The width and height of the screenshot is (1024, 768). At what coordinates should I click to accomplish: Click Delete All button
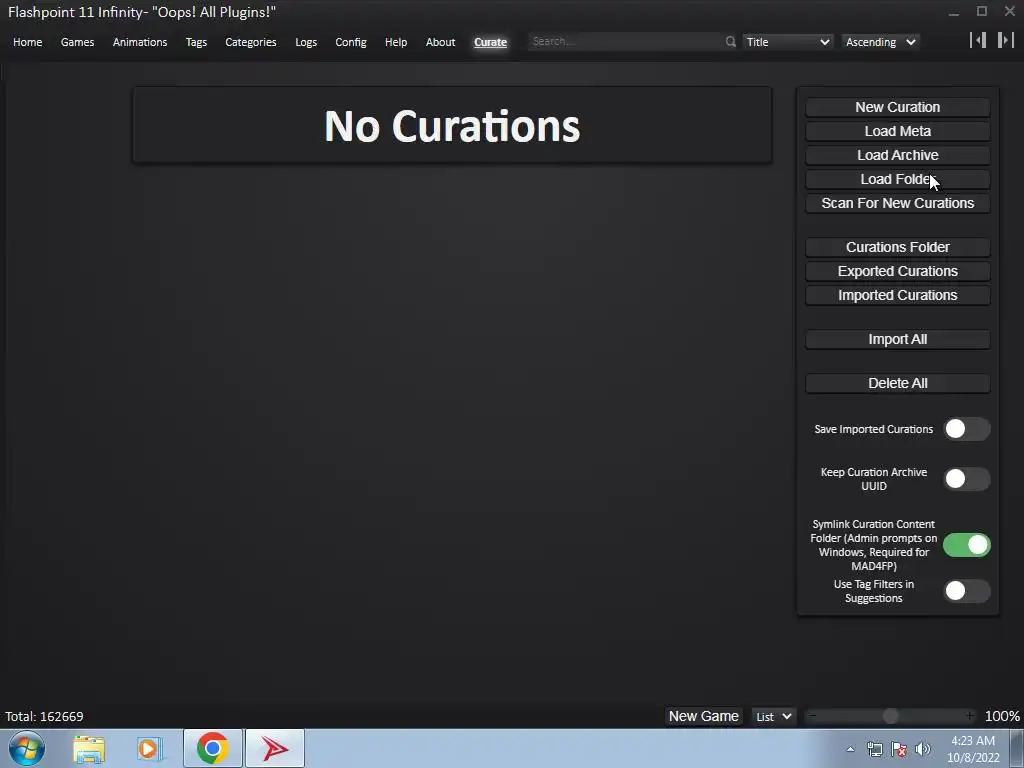click(x=897, y=383)
